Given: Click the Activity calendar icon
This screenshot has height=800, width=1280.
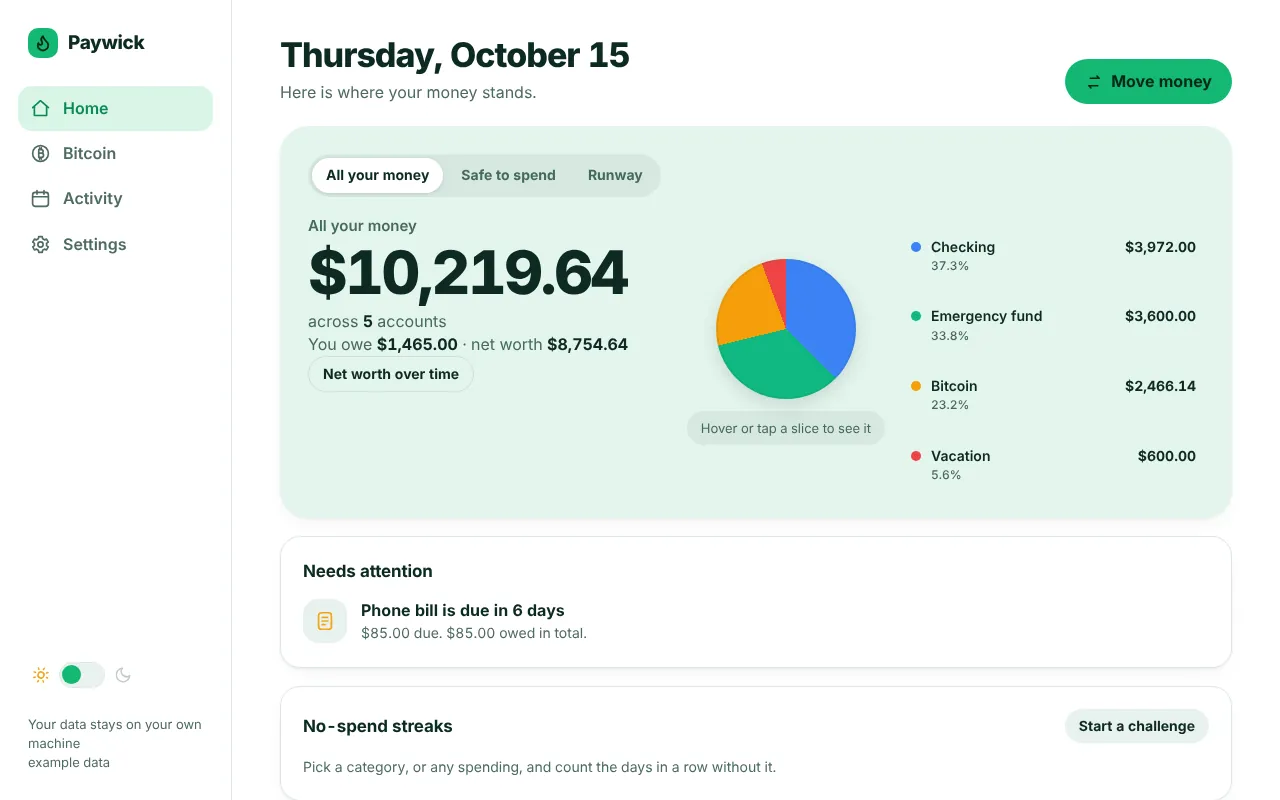Looking at the screenshot, I should [x=41, y=199].
